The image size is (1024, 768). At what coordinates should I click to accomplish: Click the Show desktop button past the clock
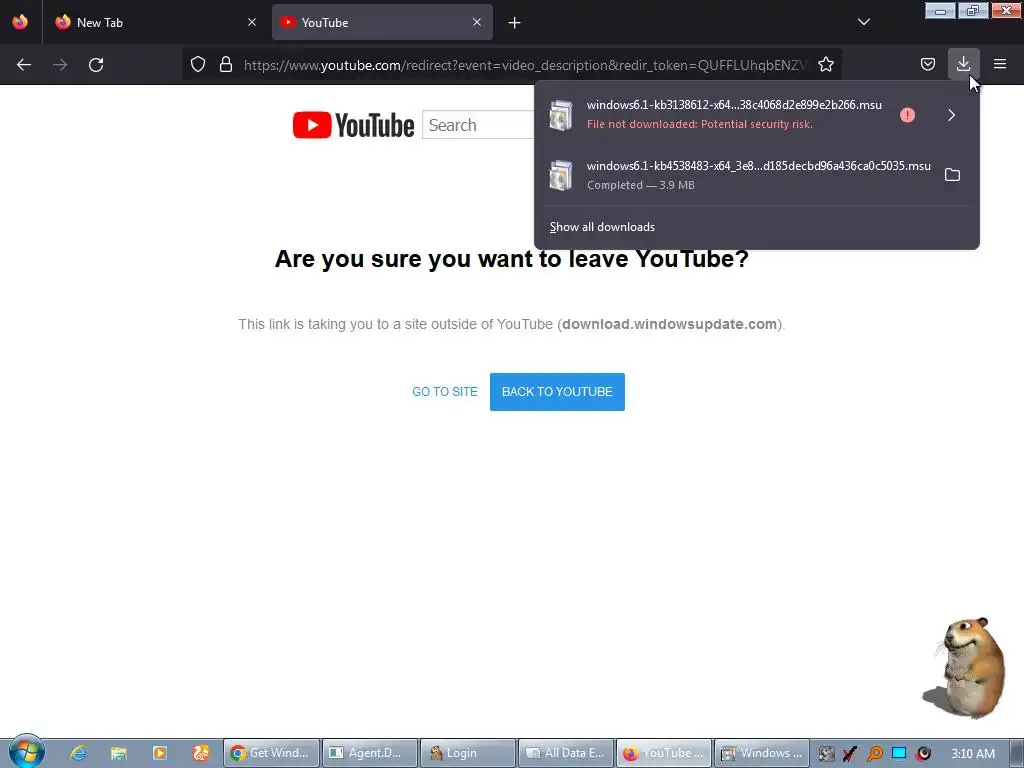coord(1016,753)
